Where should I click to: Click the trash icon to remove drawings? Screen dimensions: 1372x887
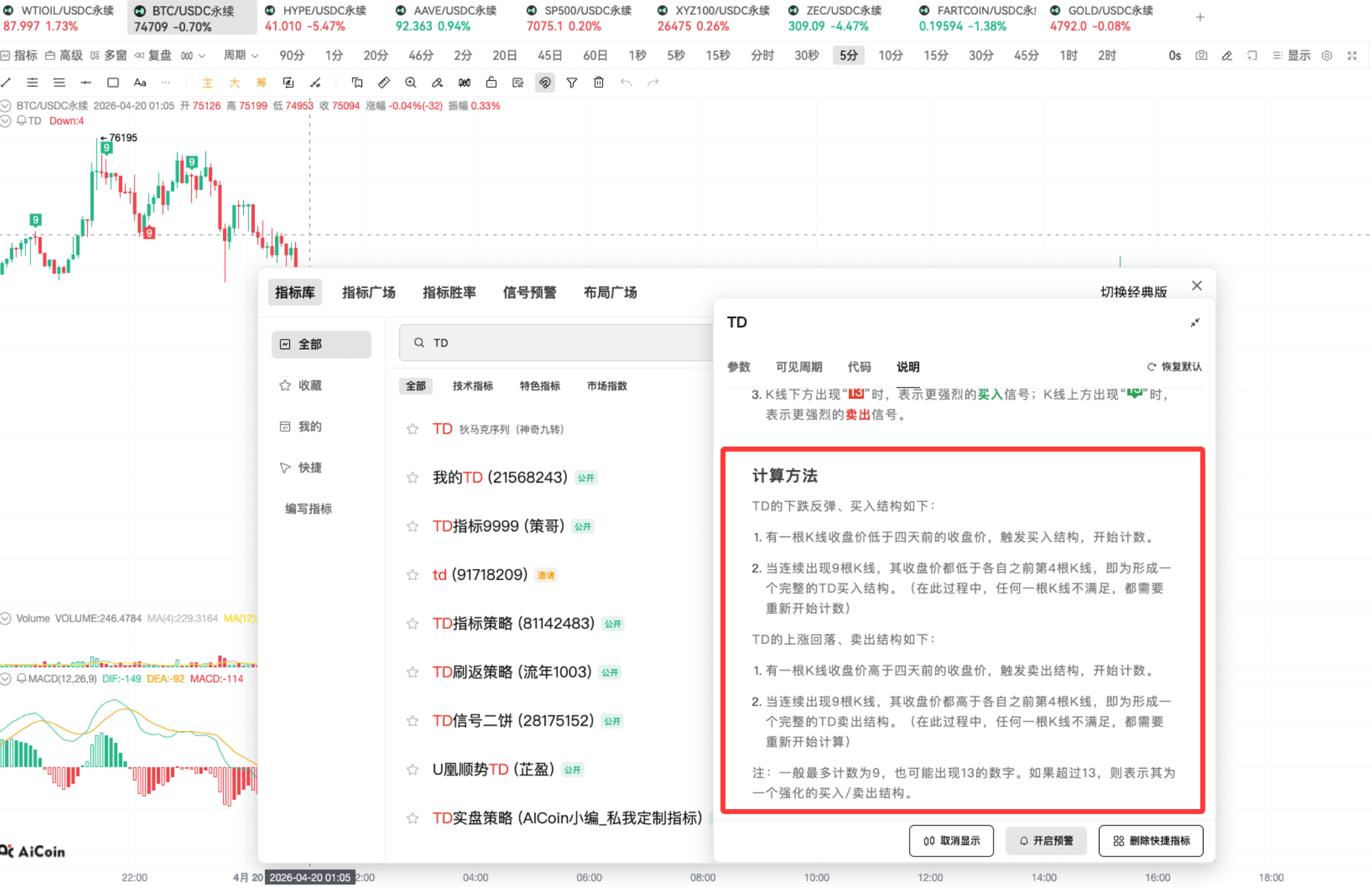(x=599, y=82)
